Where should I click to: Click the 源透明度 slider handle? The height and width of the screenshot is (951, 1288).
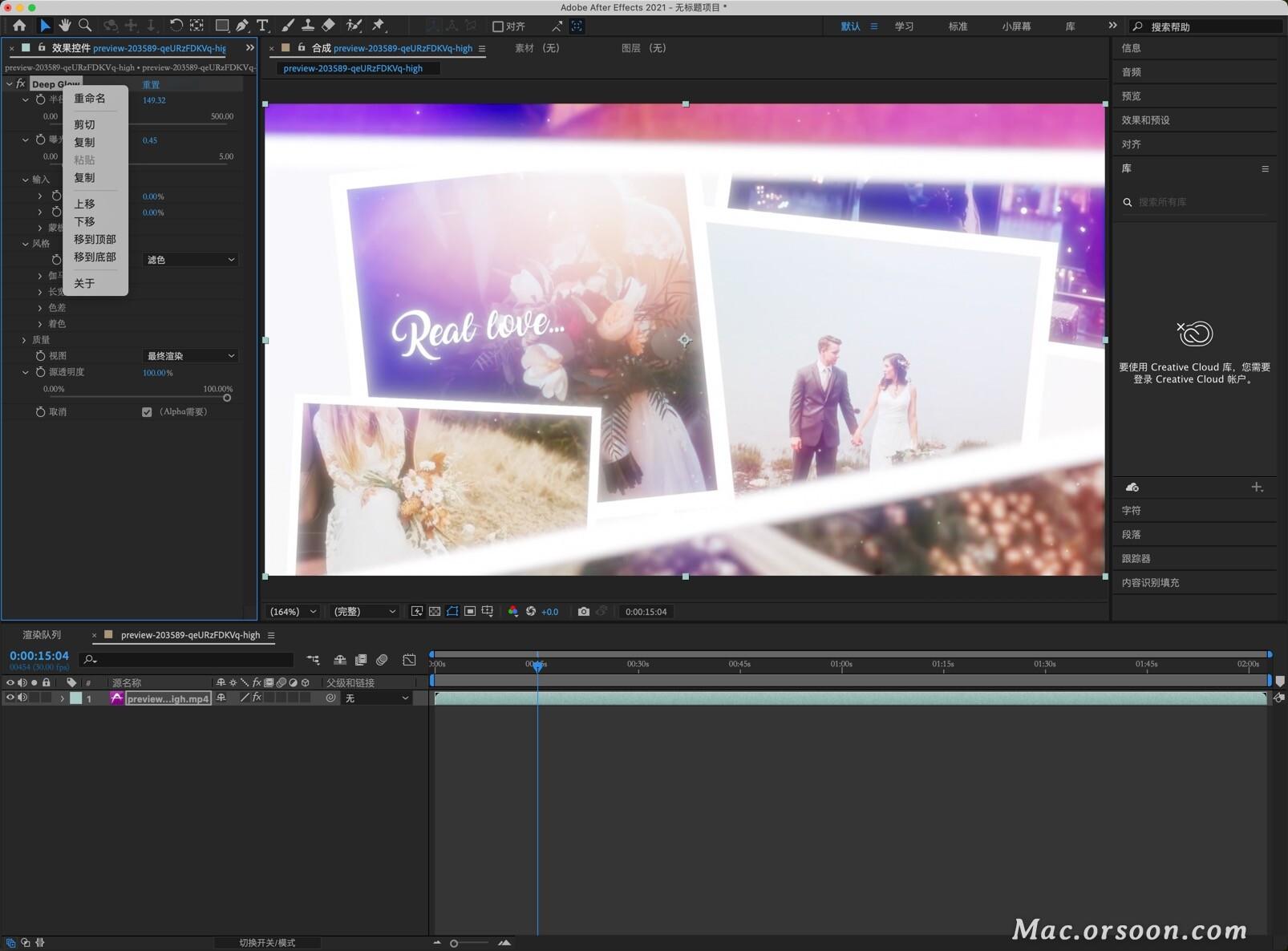coord(227,398)
